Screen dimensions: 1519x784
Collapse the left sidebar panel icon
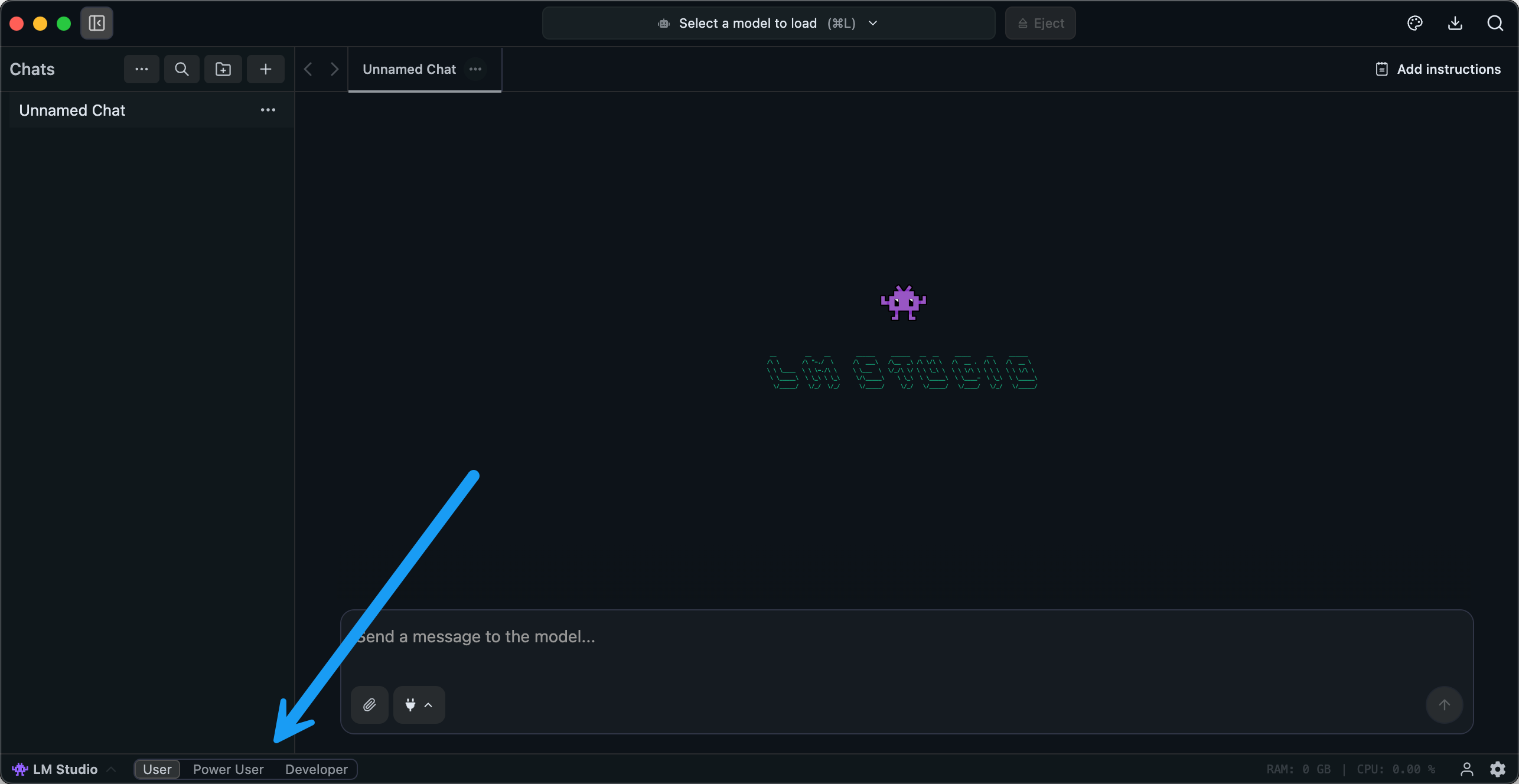pos(97,23)
